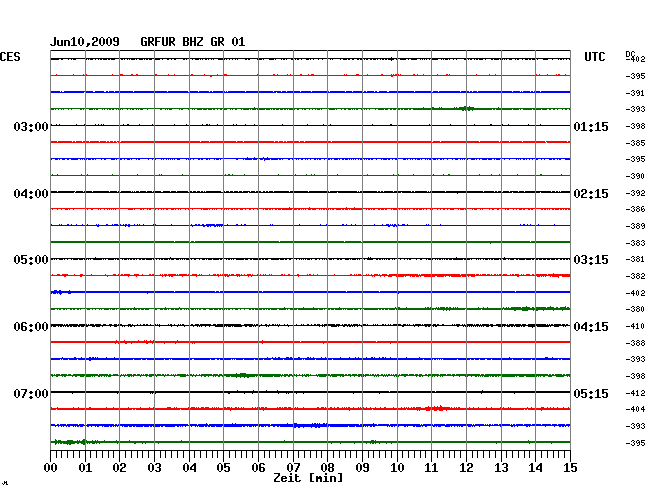
Task: Click the '05:15' UTC time label
Action: point(591,393)
